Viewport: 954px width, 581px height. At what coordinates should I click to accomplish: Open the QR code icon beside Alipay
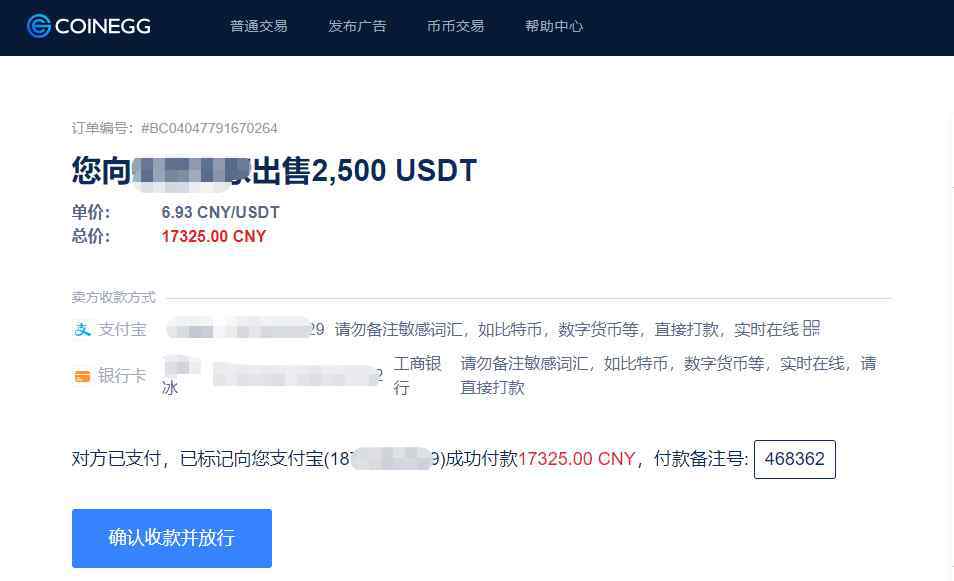point(811,329)
